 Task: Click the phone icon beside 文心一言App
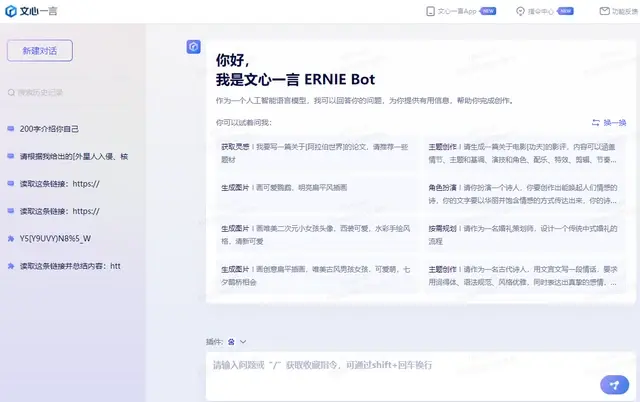[x=430, y=11]
